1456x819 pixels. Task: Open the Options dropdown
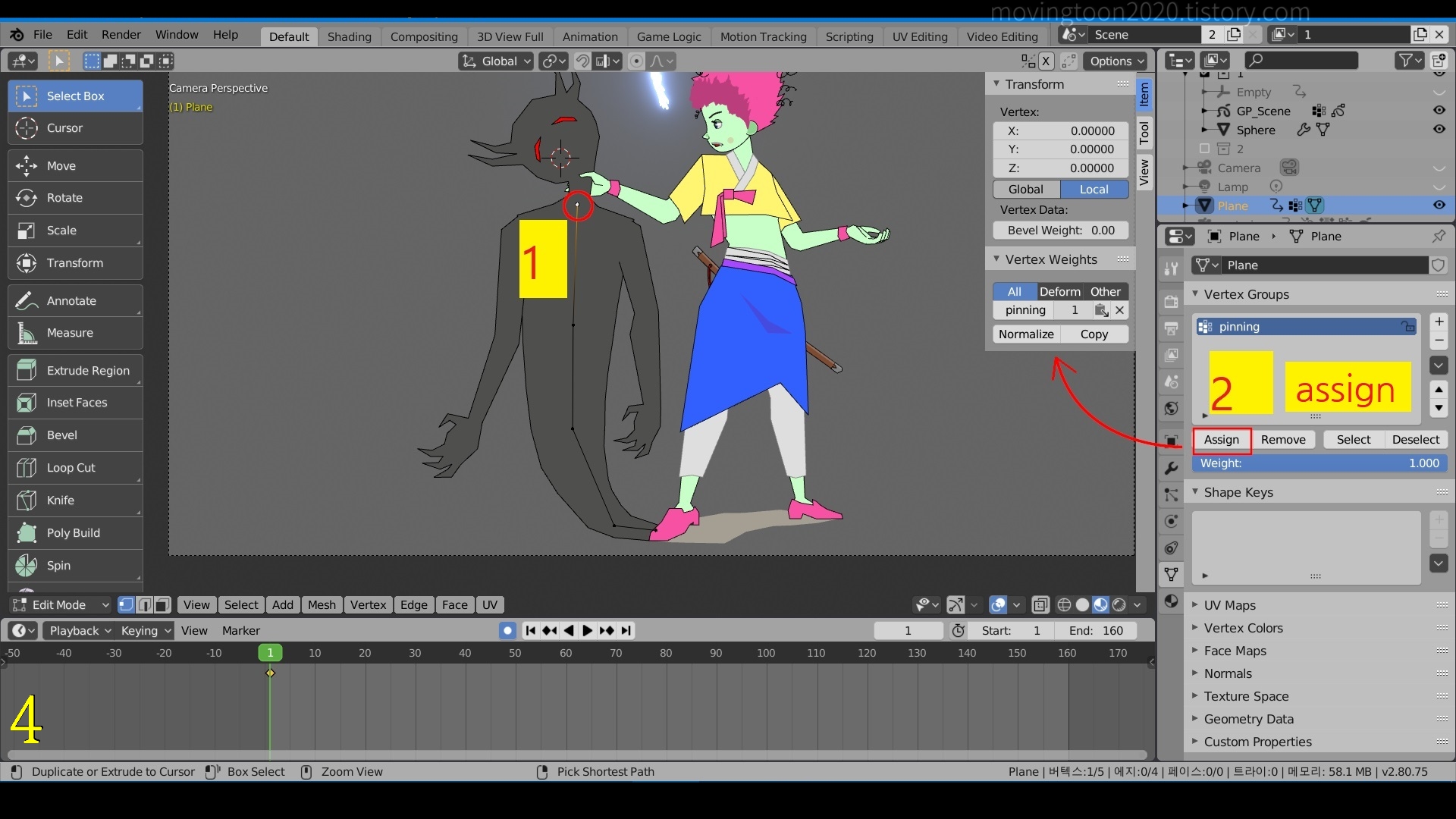click(1115, 61)
